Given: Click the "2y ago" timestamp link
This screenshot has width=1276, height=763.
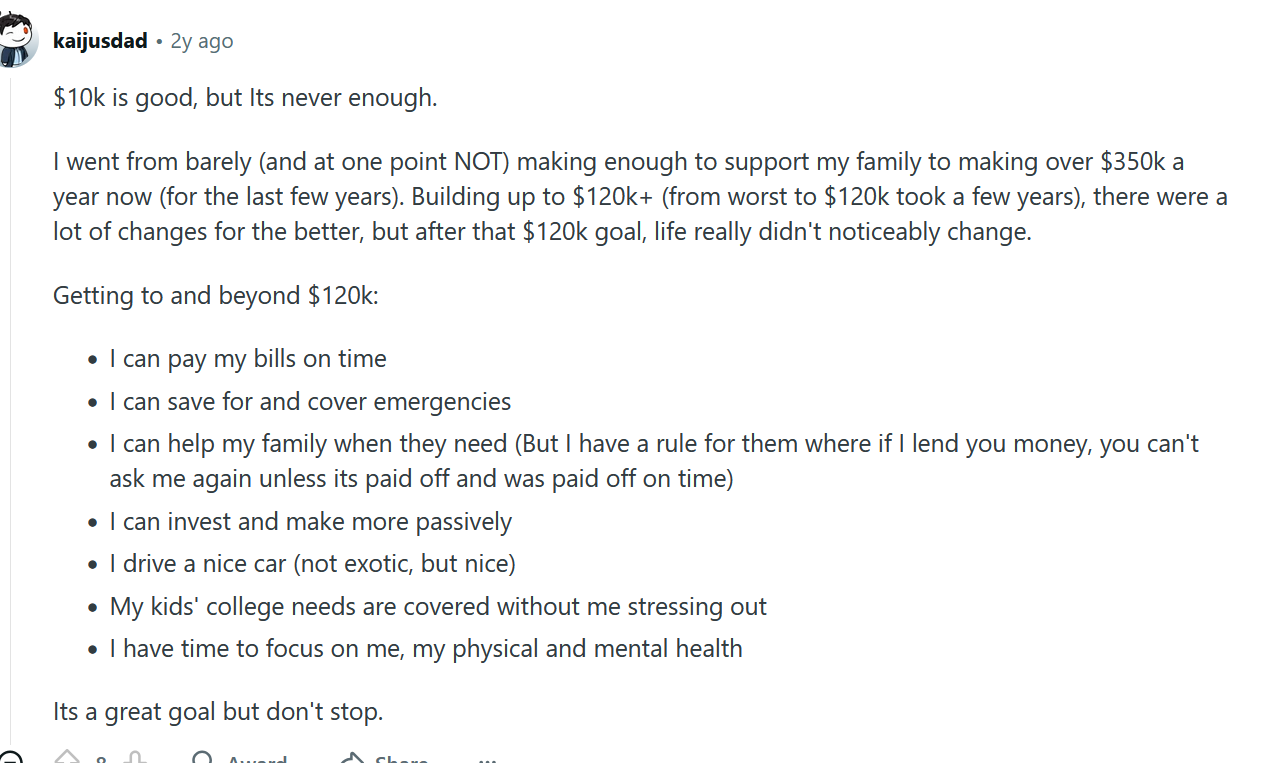Looking at the screenshot, I should (x=202, y=41).
